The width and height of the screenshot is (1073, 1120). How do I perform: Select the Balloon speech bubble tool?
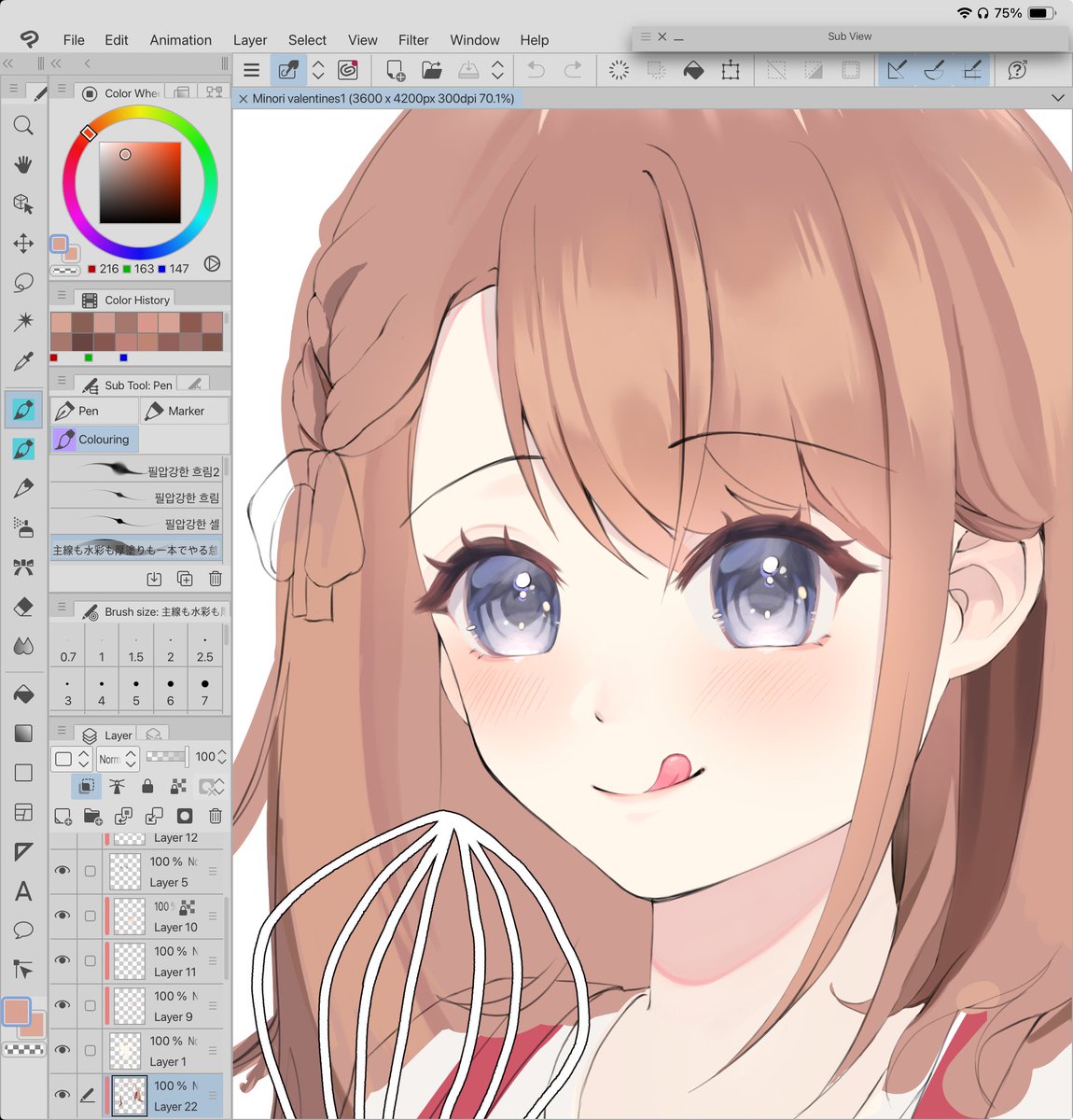23,931
